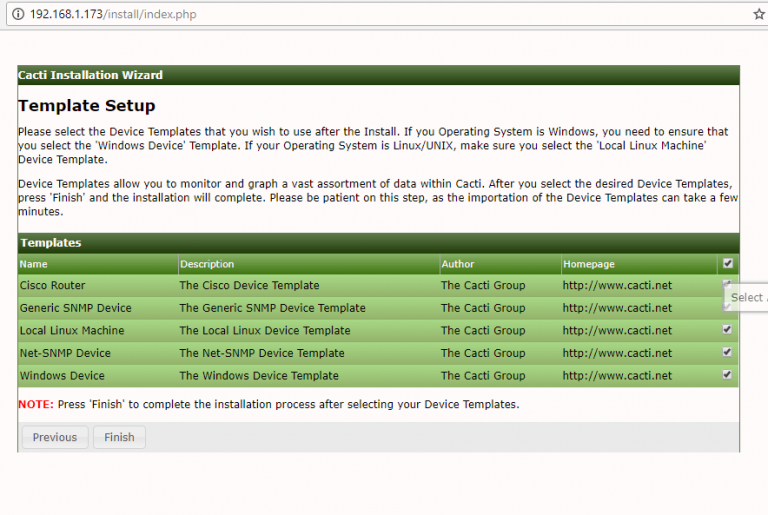This screenshot has height=515, width=768.
Task: Click the Cacti Installation Wizard title bar
Action: coord(378,75)
